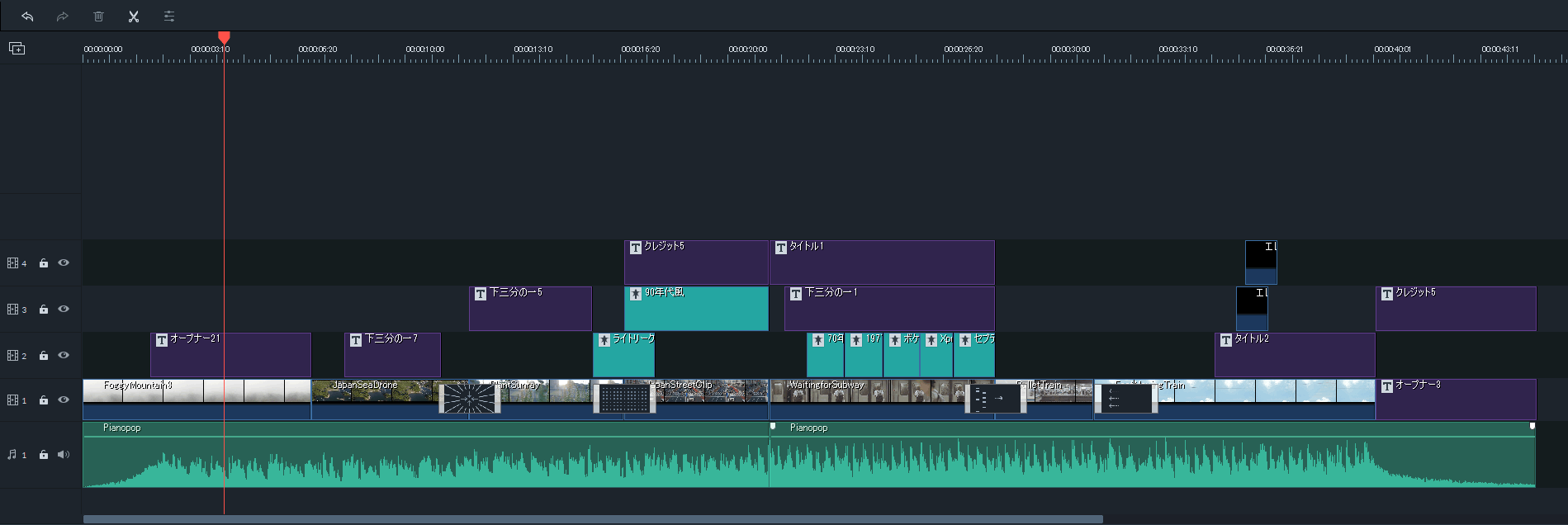Click the Redo arrow in the toolbar
Screen dimensions: 1568x525
[63, 17]
